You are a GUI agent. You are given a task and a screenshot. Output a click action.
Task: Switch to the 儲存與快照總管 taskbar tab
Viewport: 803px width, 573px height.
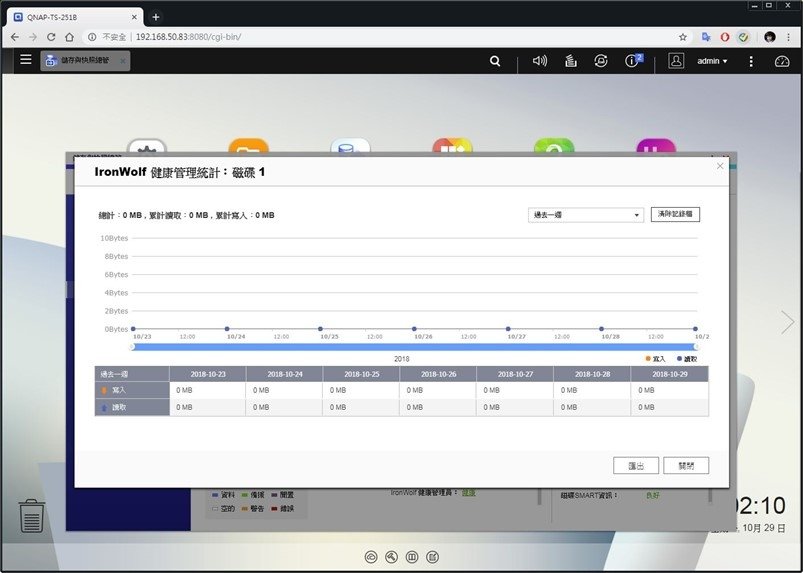click(85, 60)
